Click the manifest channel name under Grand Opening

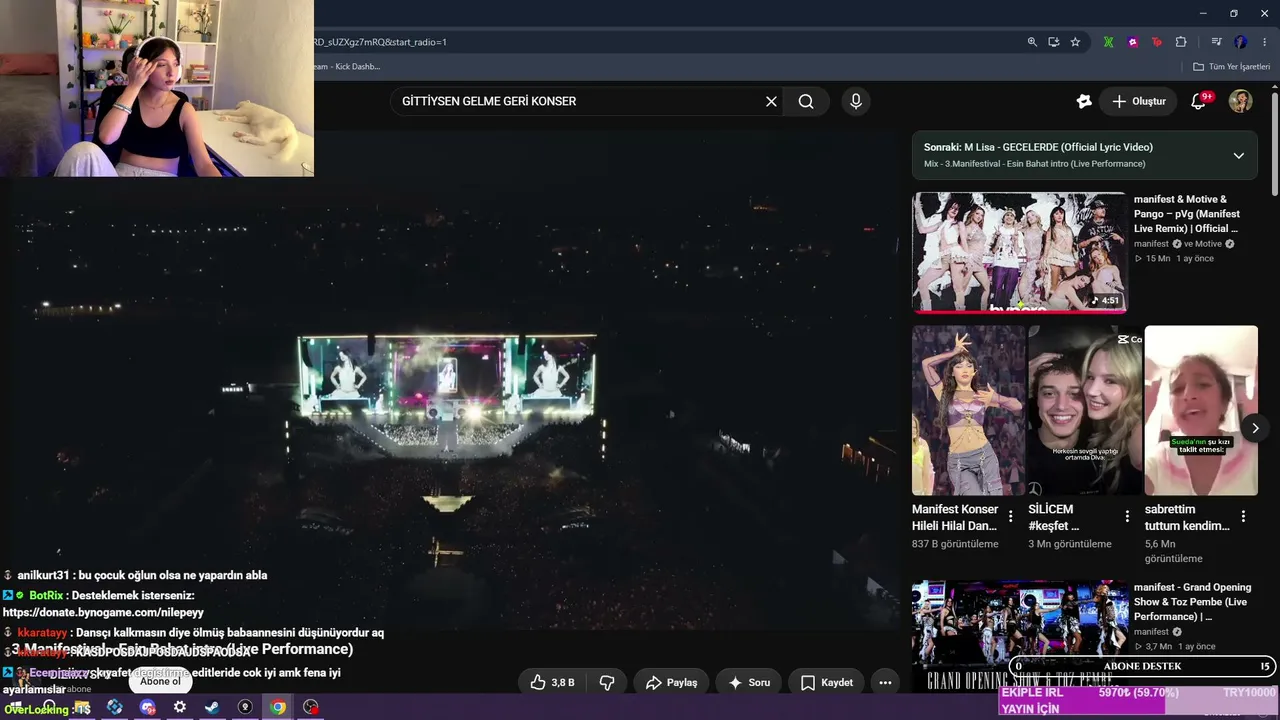click(x=1151, y=632)
